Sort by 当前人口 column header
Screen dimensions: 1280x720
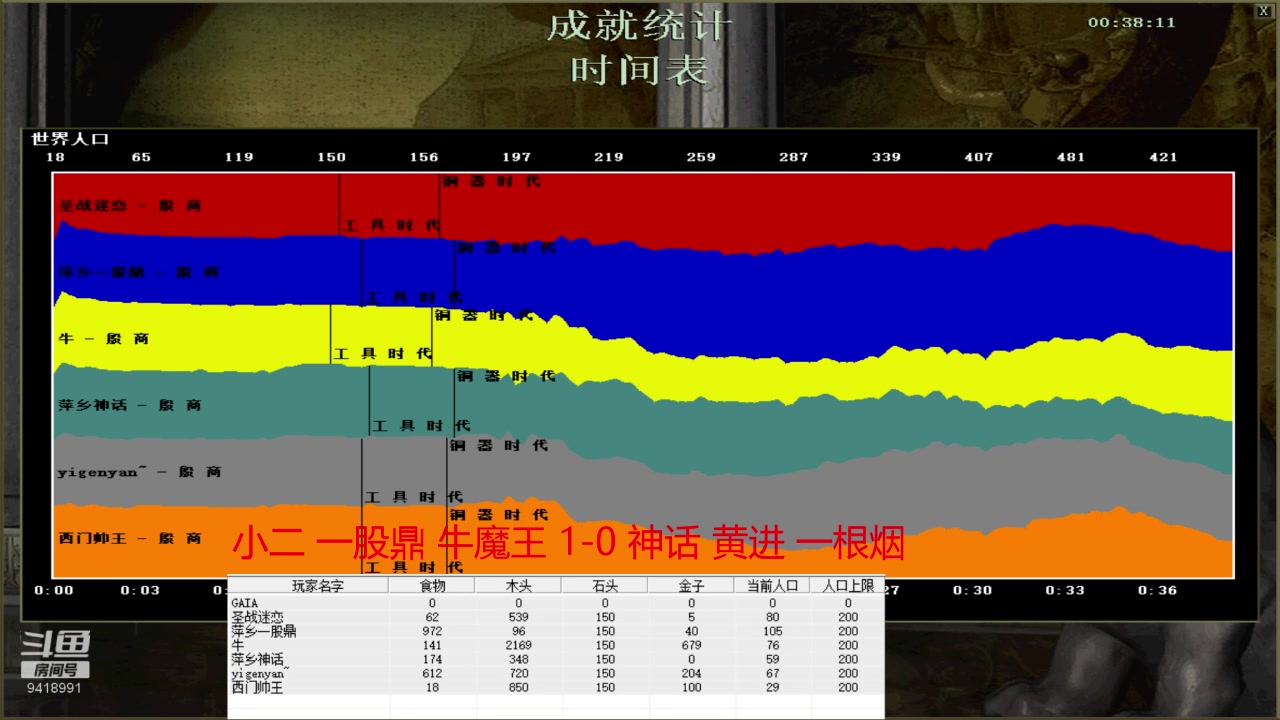coord(773,586)
